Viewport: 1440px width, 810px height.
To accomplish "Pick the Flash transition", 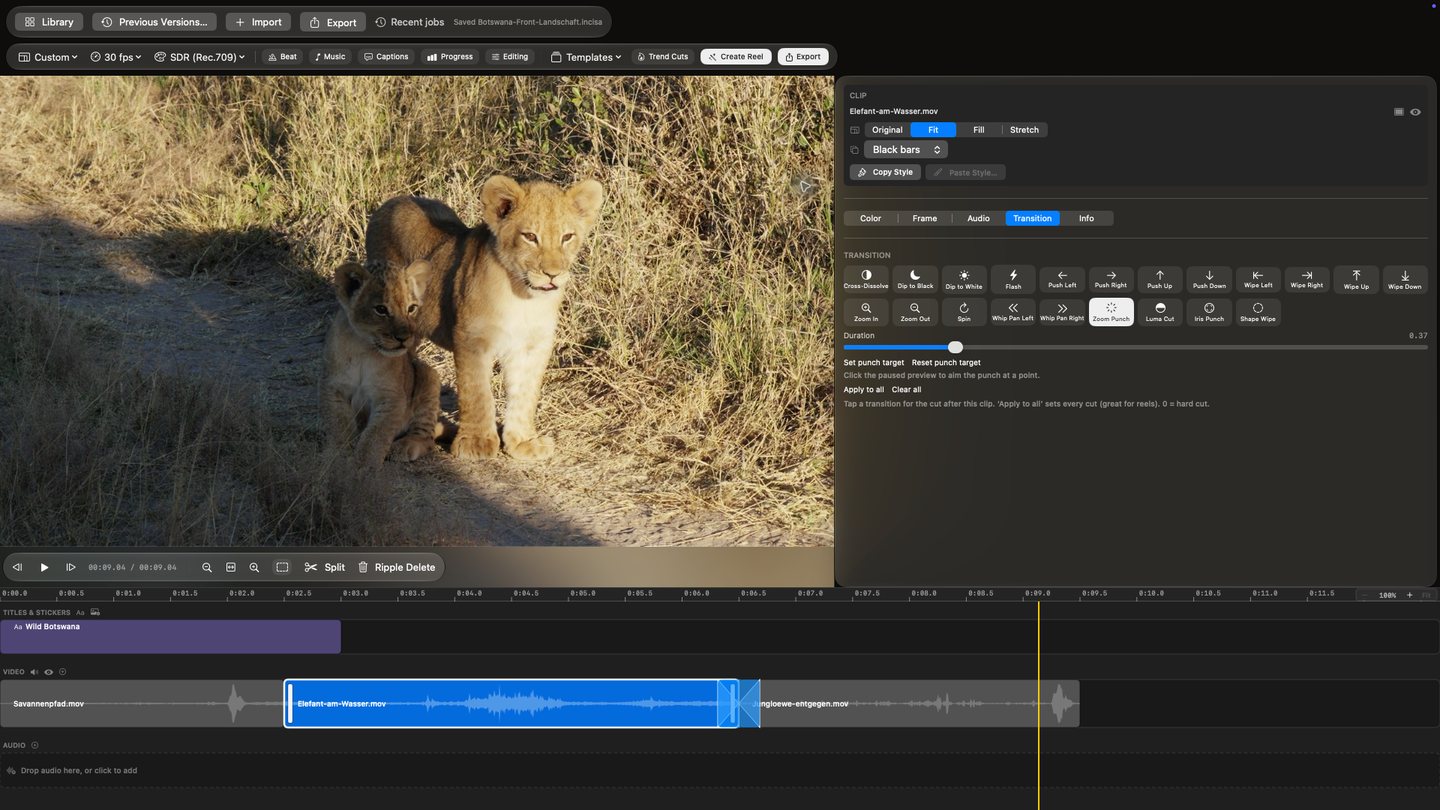I will pyautogui.click(x=1013, y=279).
